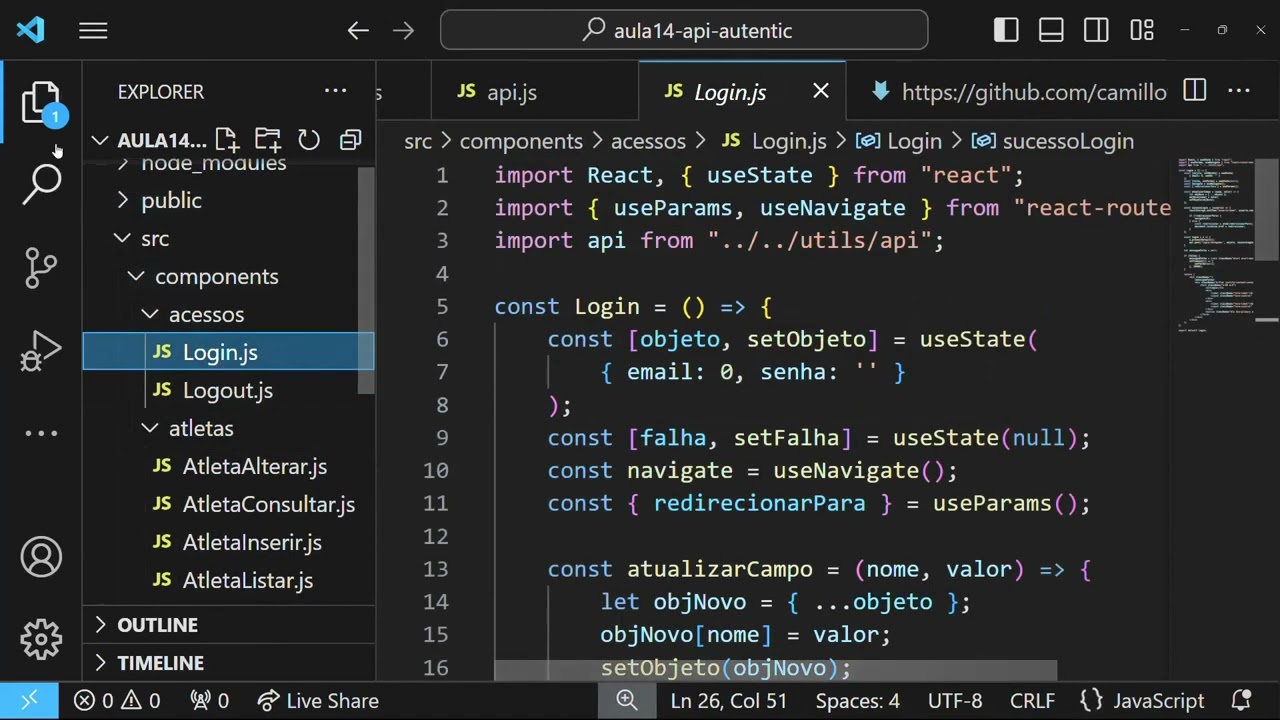Click components in the breadcrumb
Viewport: 1280px width, 720px height.
(521, 141)
